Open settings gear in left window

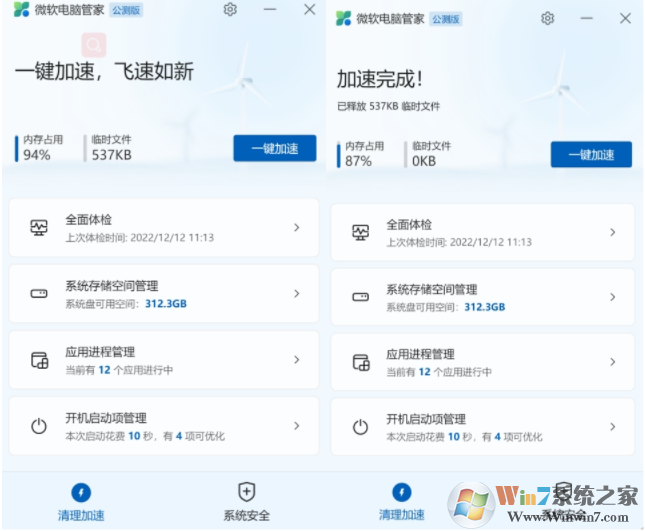point(230,9)
